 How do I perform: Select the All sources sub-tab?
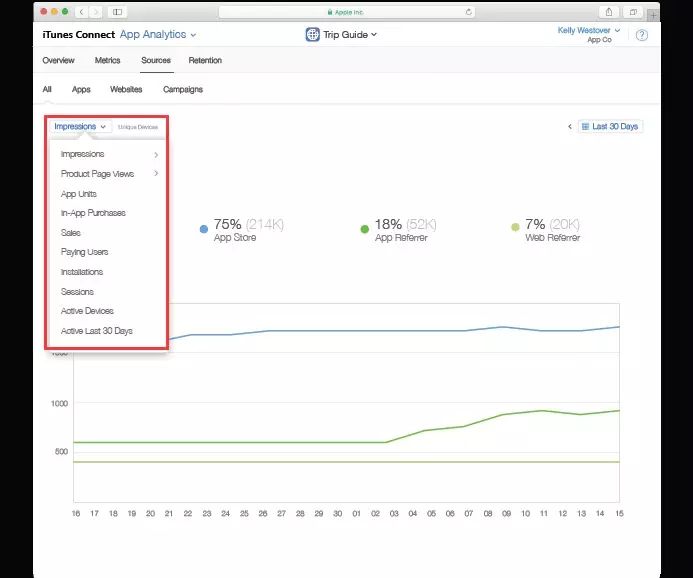pos(47,89)
